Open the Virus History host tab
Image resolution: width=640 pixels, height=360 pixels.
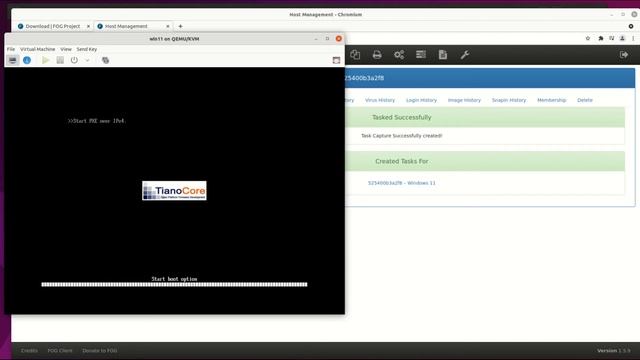380,100
